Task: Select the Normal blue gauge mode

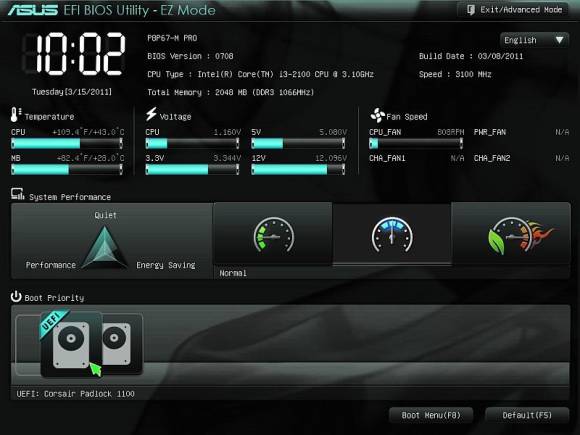Action: click(x=392, y=235)
